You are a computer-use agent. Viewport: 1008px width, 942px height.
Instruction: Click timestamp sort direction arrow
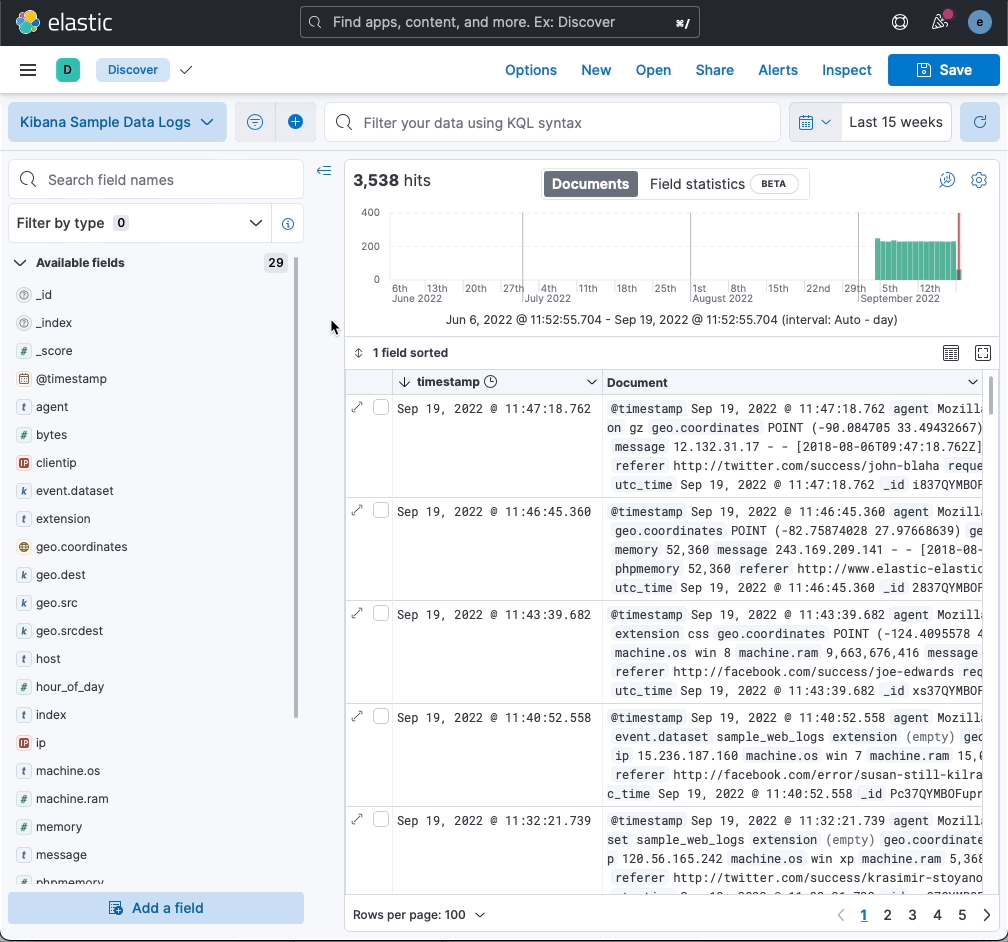click(x=404, y=383)
